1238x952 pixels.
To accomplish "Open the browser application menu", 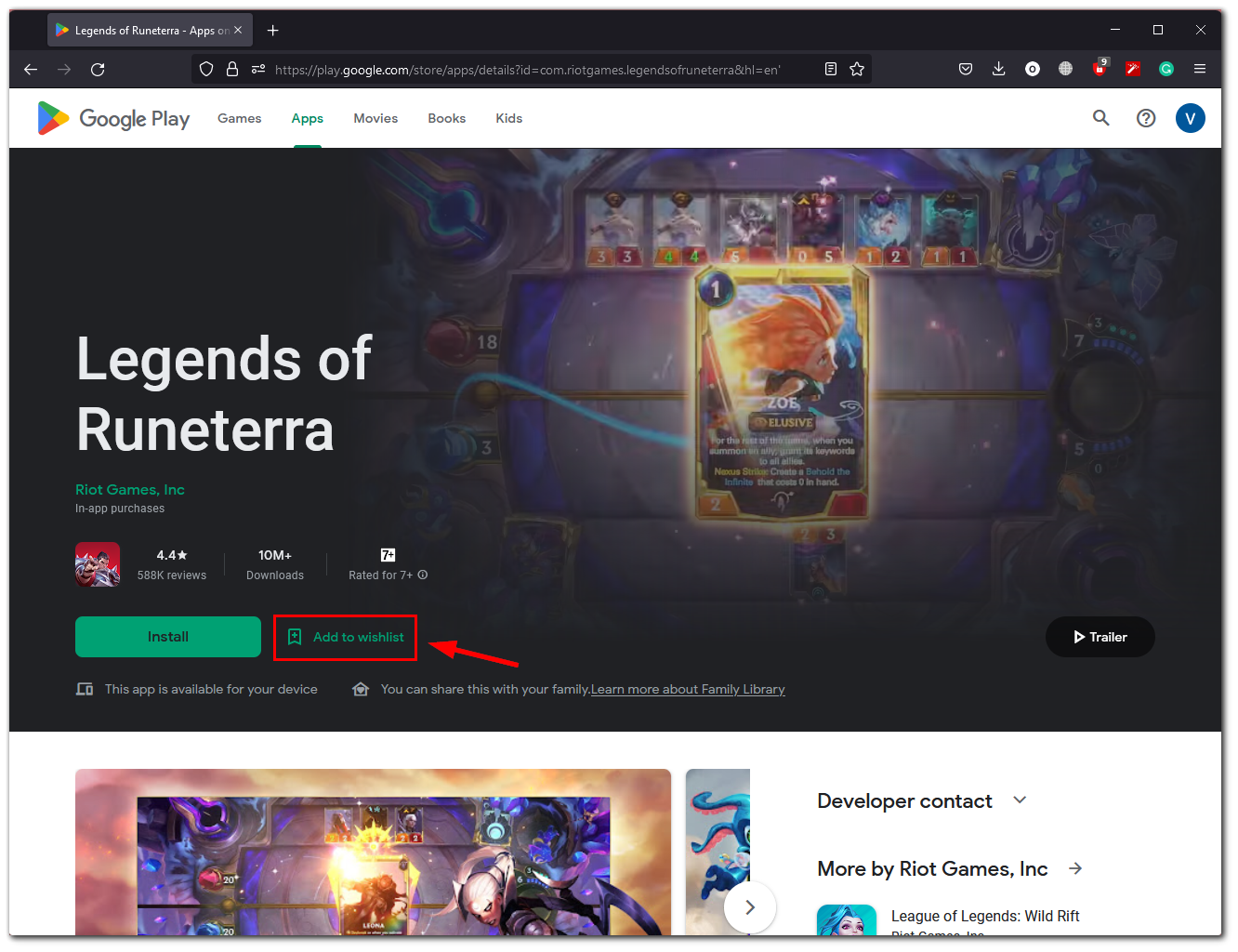I will pyautogui.click(x=1200, y=69).
